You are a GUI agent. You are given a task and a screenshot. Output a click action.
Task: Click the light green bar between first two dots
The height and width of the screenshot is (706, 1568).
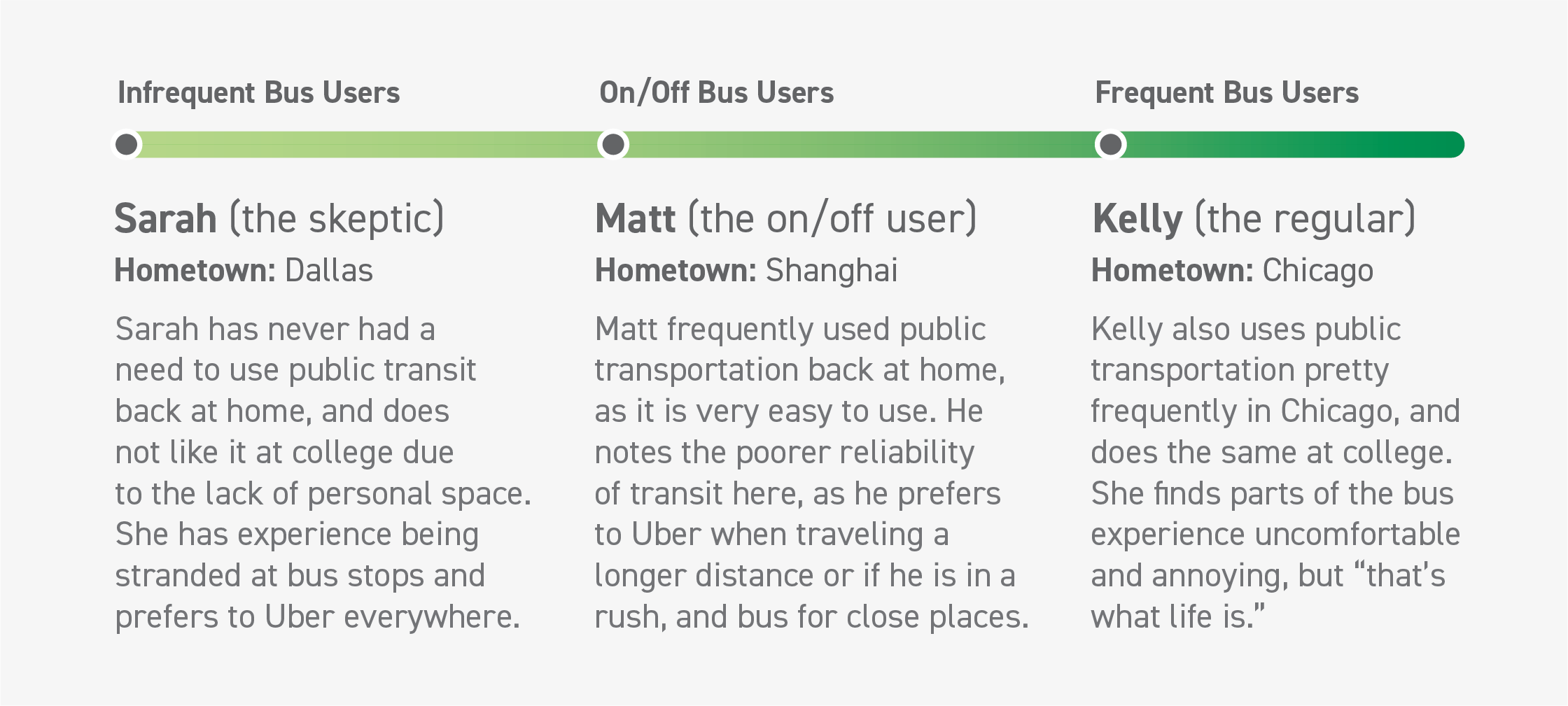coord(370,145)
